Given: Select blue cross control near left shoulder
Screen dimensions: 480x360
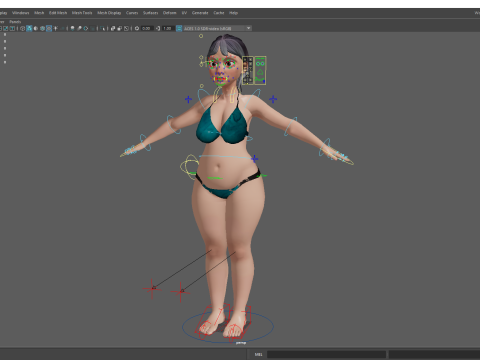Looking at the screenshot, I should coord(273,99).
